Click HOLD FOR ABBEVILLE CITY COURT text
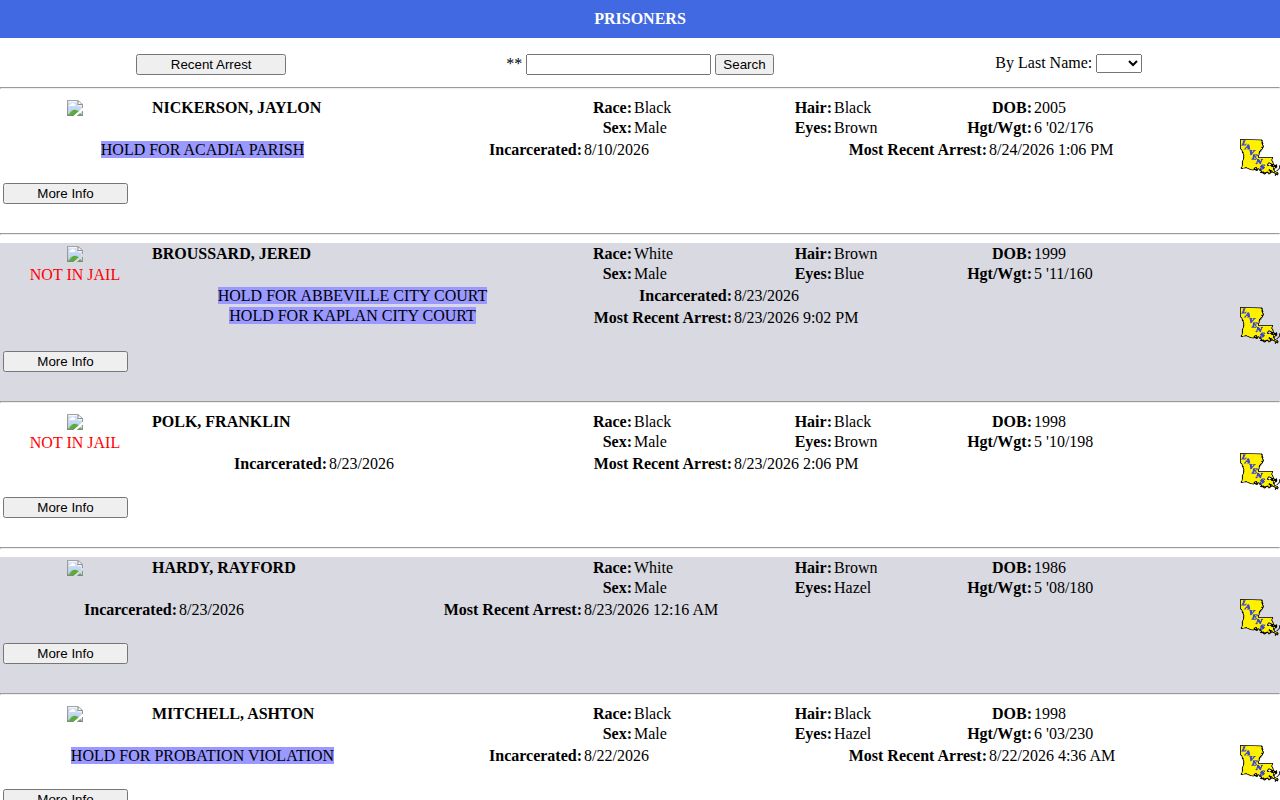Viewport: 1280px width, 800px height. pyautogui.click(x=352, y=296)
